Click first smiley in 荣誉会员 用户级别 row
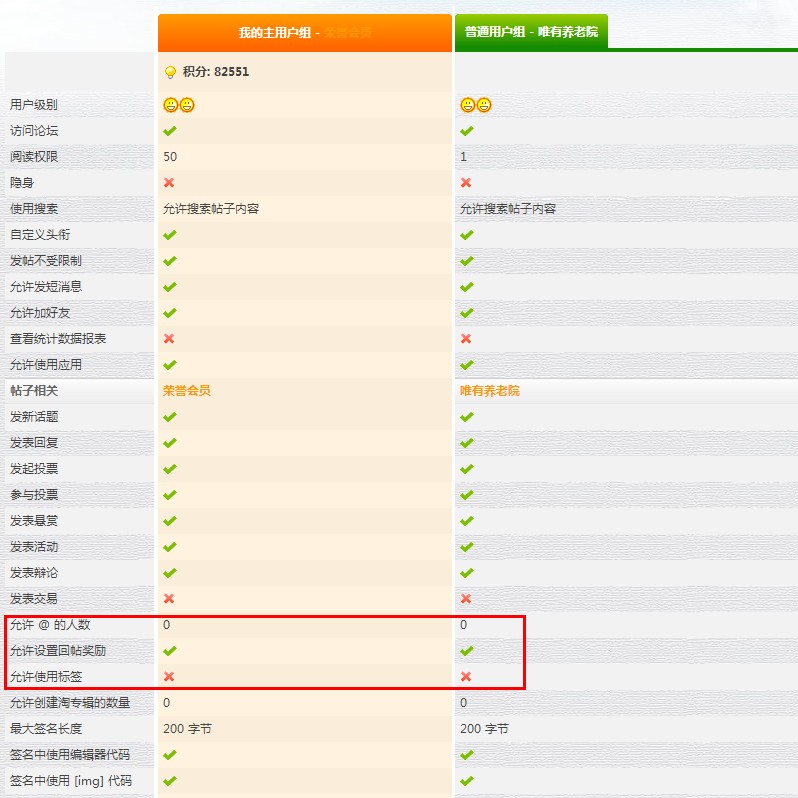Image resolution: width=798 pixels, height=798 pixels. (171, 105)
